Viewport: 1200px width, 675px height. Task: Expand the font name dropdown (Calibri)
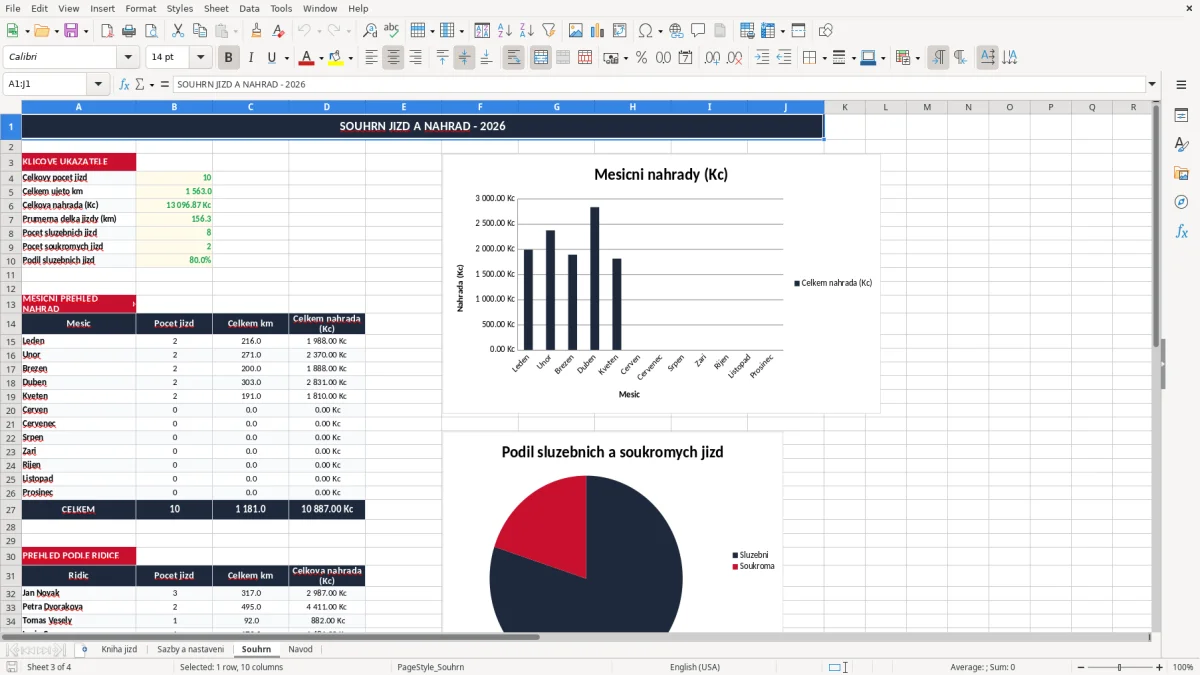[128, 58]
